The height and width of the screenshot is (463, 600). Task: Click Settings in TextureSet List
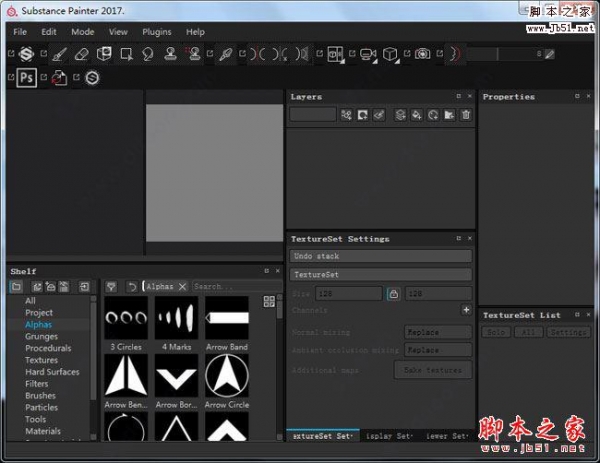click(x=567, y=332)
